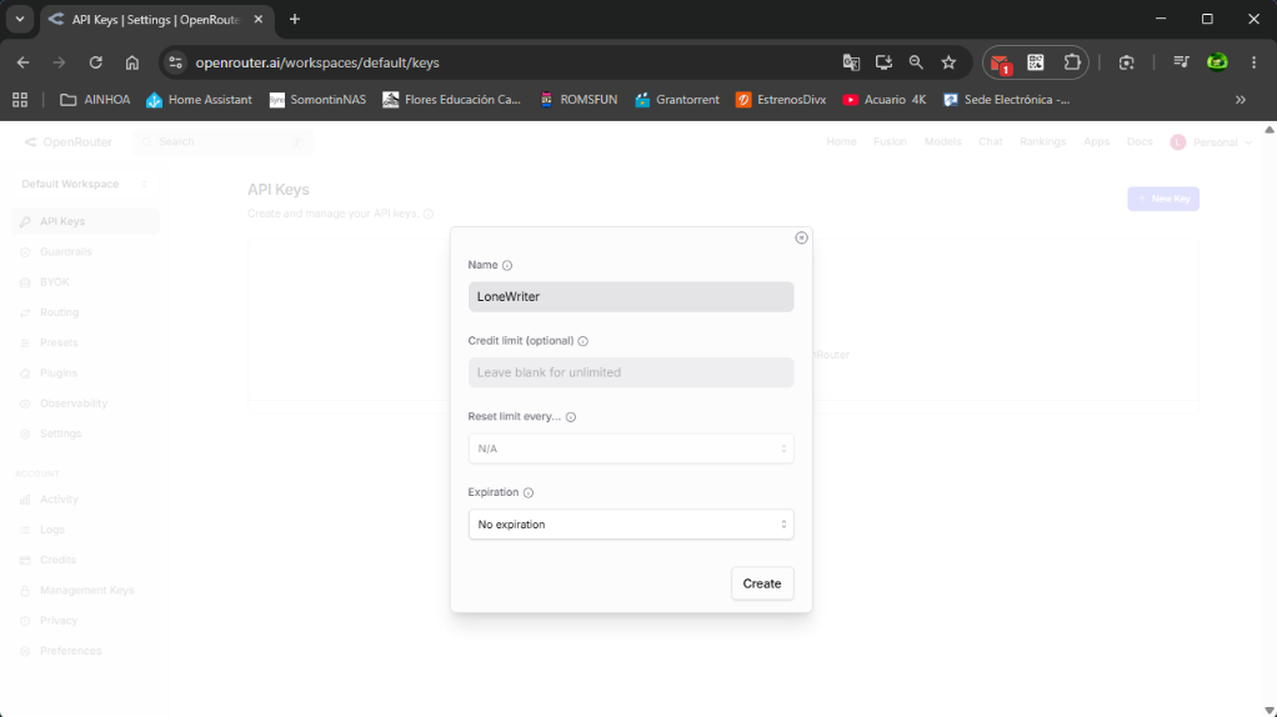The width and height of the screenshot is (1277, 717).
Task: Open the green Chrome profile avatar
Action: (x=1217, y=62)
